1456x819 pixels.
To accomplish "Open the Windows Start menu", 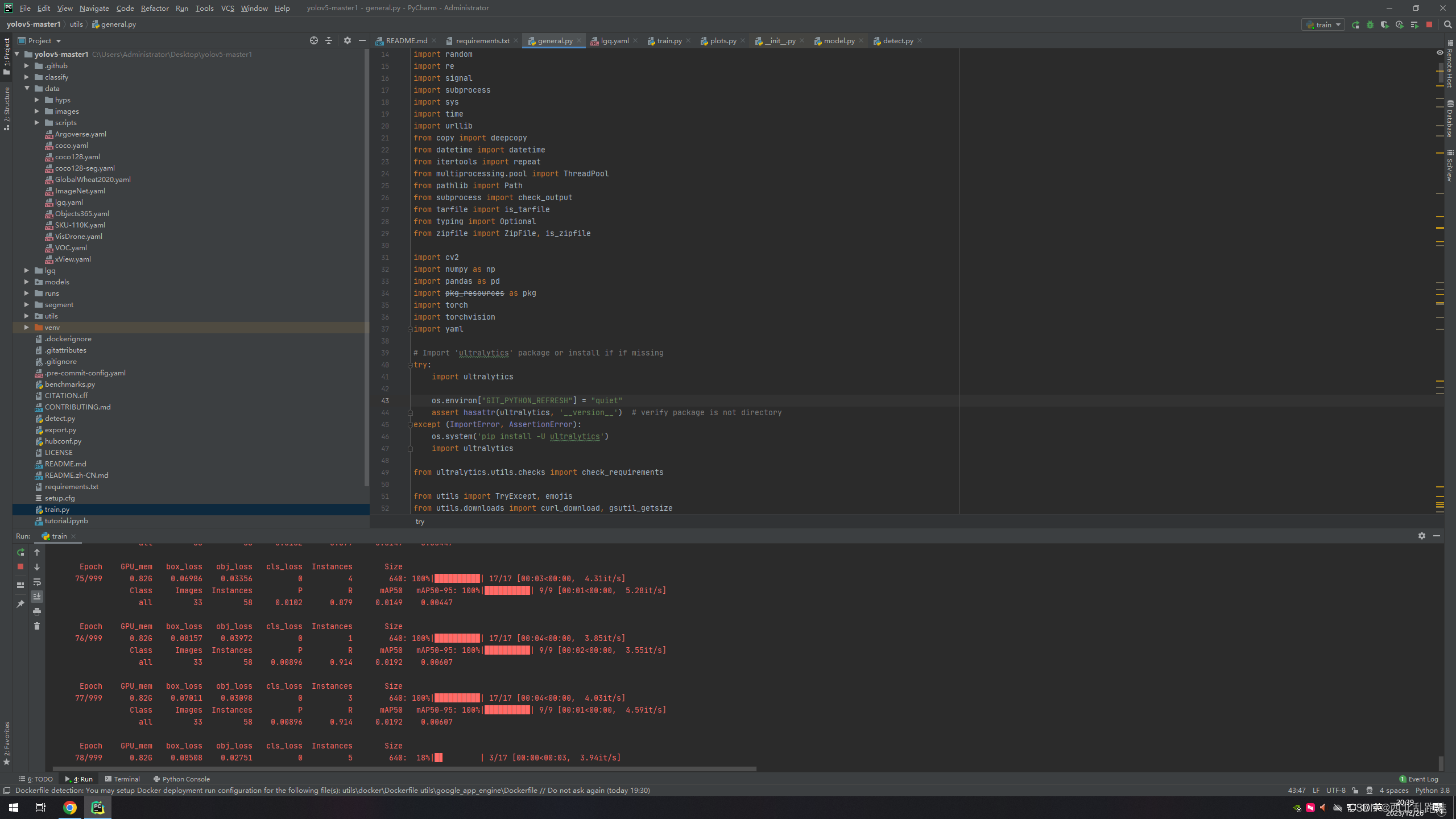I will point(14,807).
